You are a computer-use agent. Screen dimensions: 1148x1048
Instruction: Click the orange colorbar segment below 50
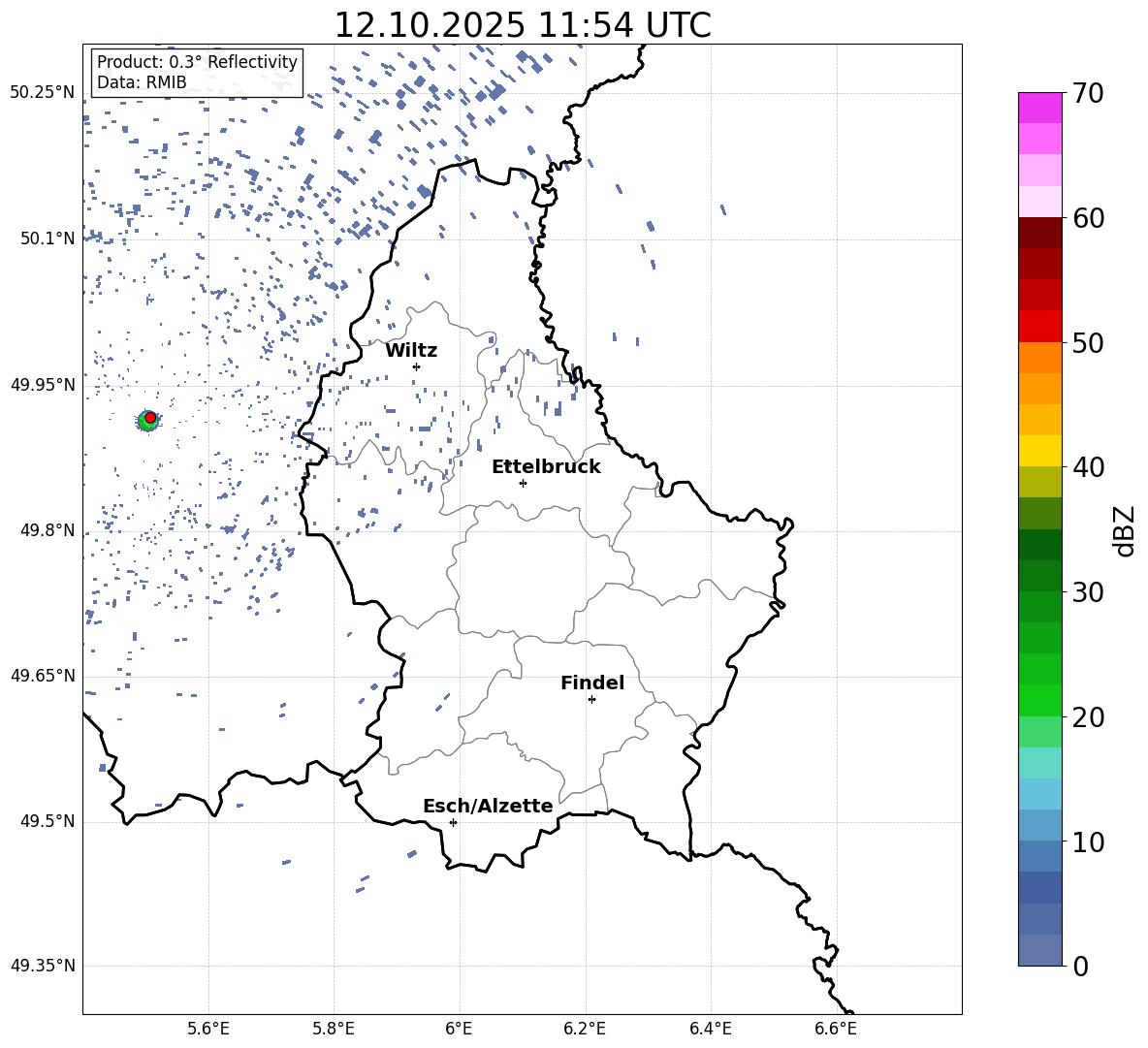pos(1040,358)
